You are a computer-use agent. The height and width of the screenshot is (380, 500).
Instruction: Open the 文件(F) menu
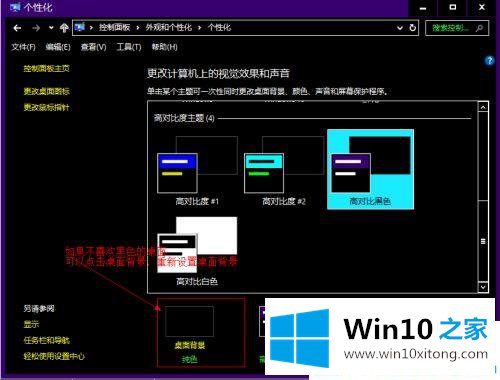[x=23, y=47]
